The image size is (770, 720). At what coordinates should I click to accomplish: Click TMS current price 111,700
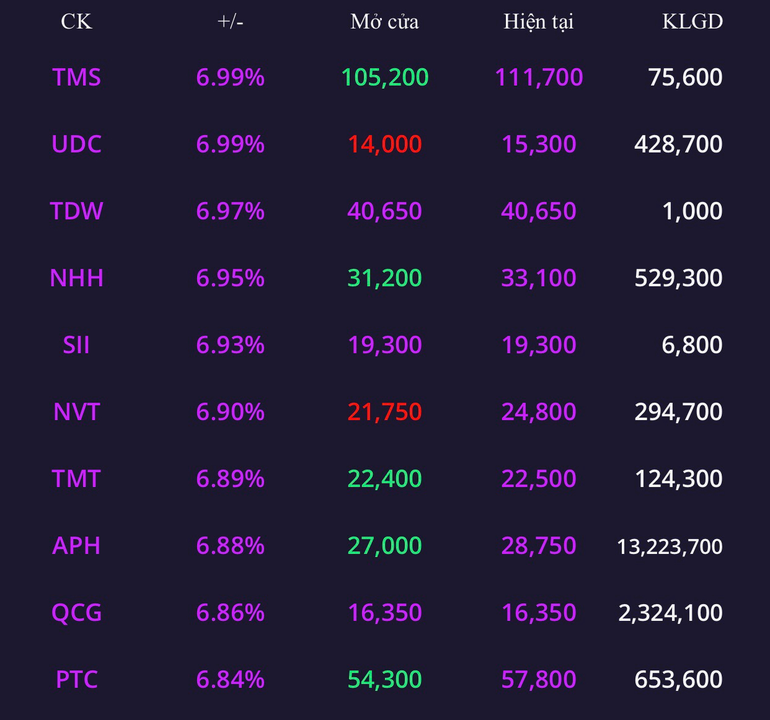pos(539,77)
